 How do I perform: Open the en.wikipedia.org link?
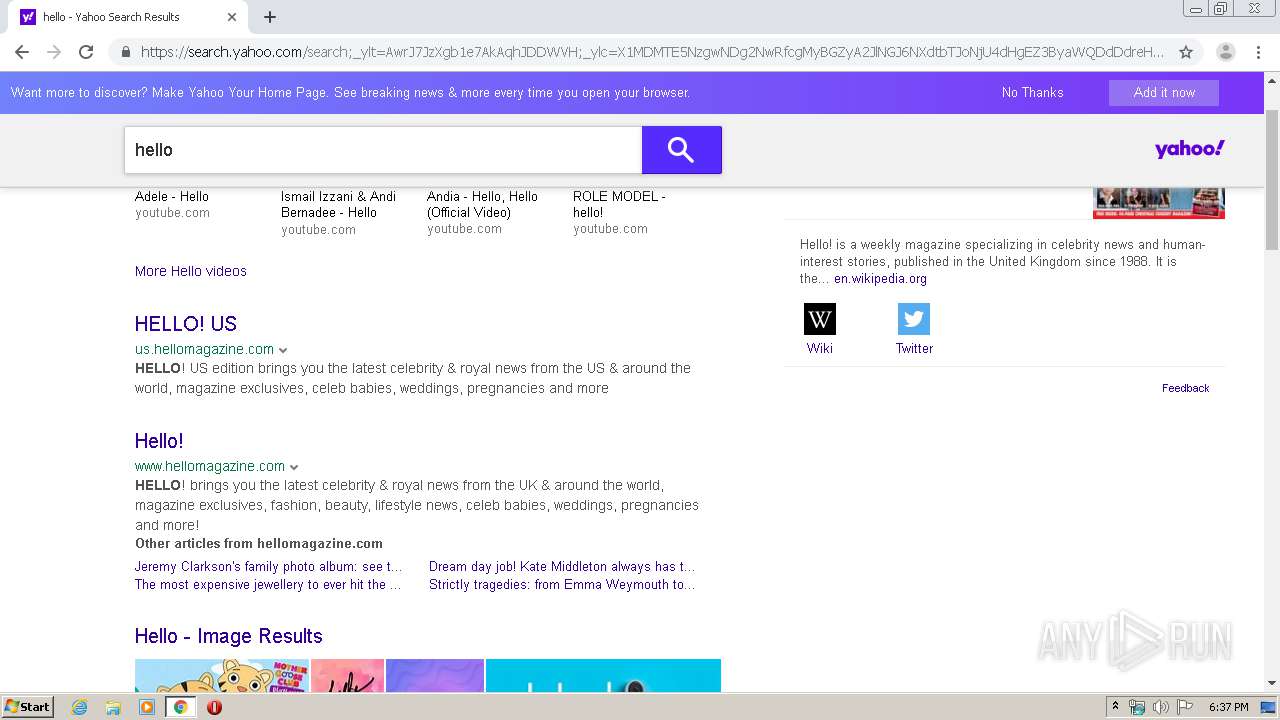coord(880,279)
